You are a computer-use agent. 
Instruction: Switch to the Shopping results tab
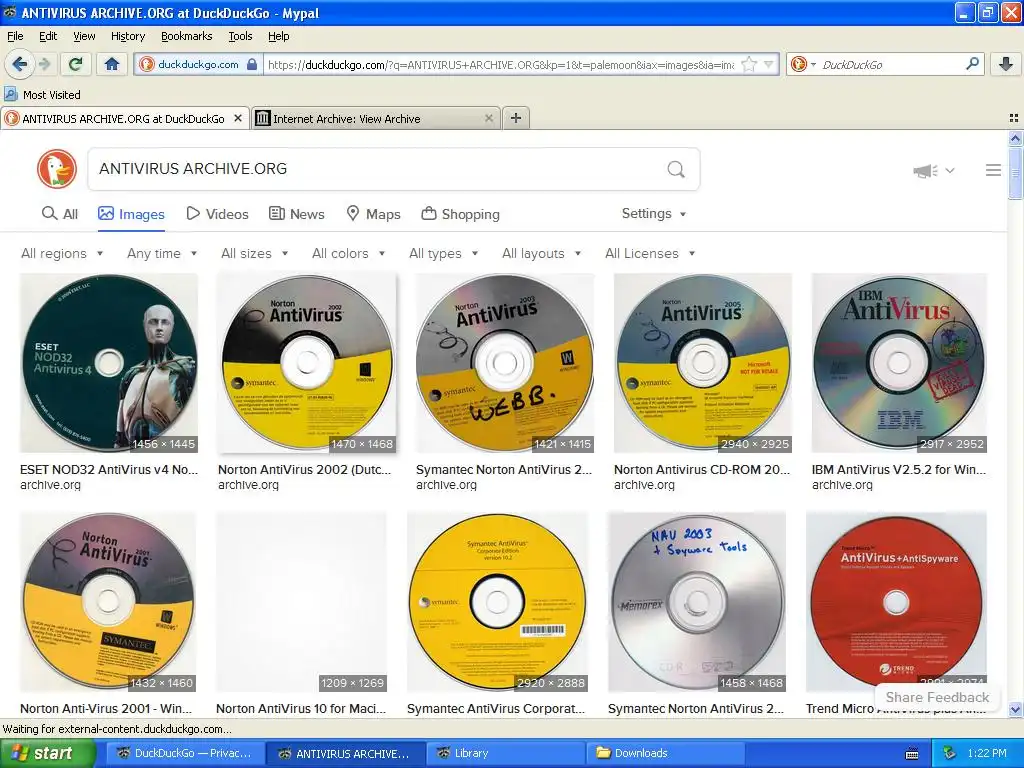(x=460, y=214)
